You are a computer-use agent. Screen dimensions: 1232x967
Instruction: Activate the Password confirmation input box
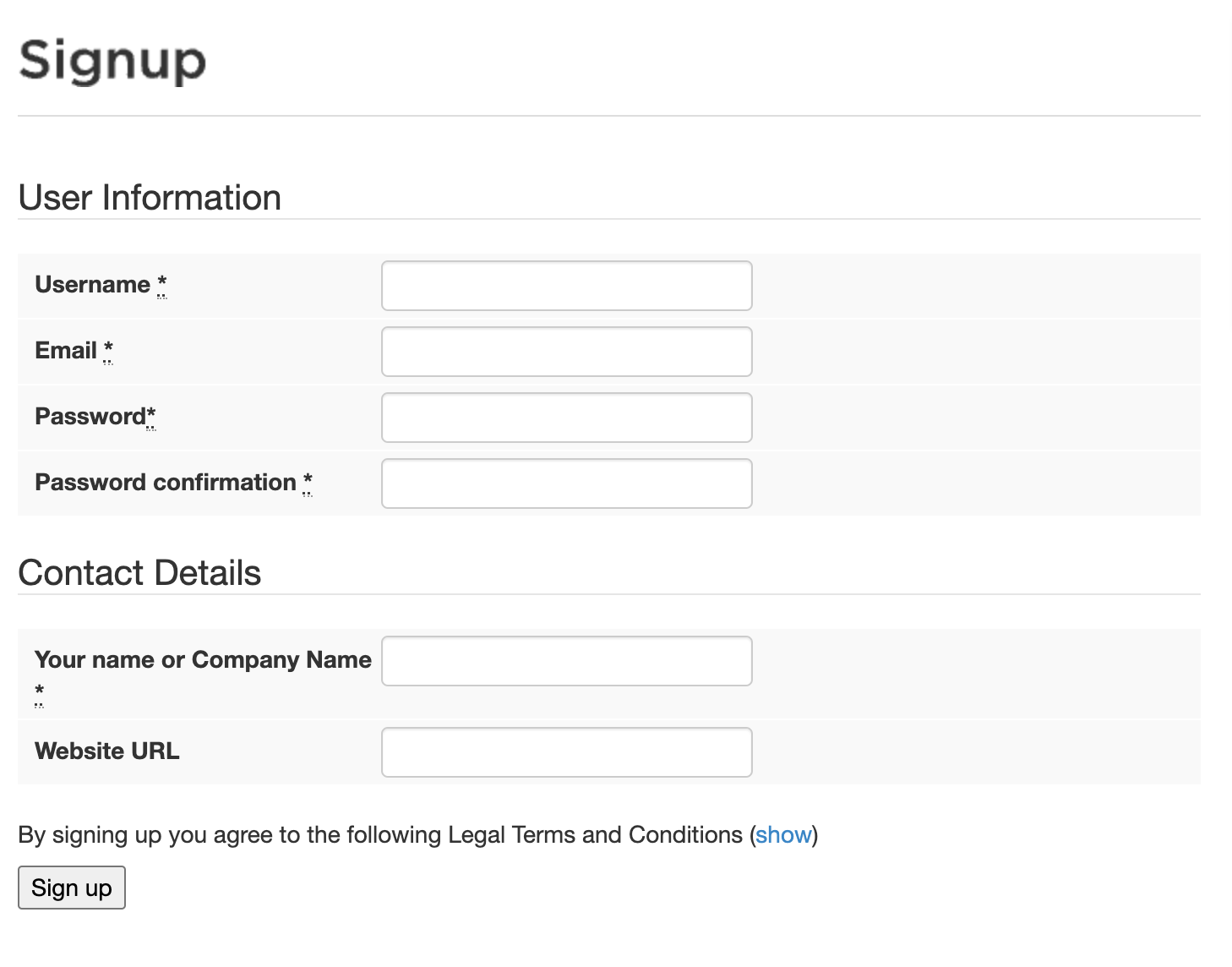pos(567,483)
